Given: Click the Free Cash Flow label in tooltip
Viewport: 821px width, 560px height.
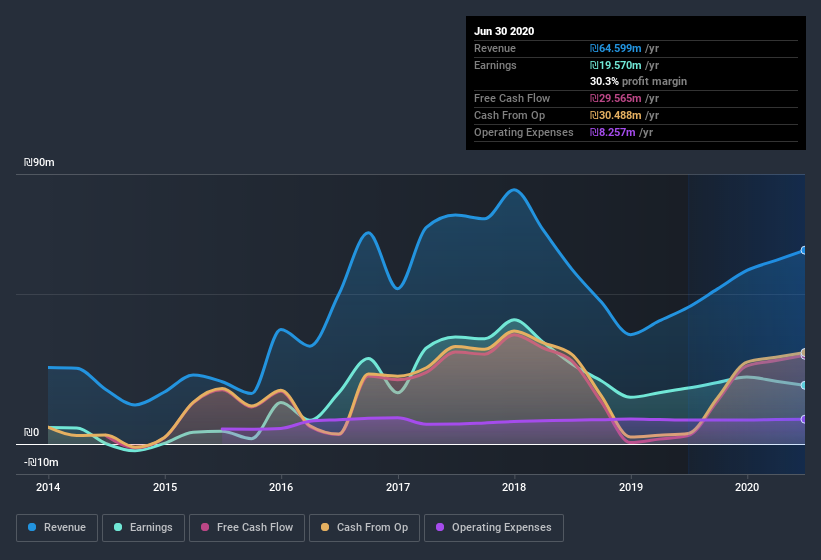Looking at the screenshot, I should tap(512, 98).
